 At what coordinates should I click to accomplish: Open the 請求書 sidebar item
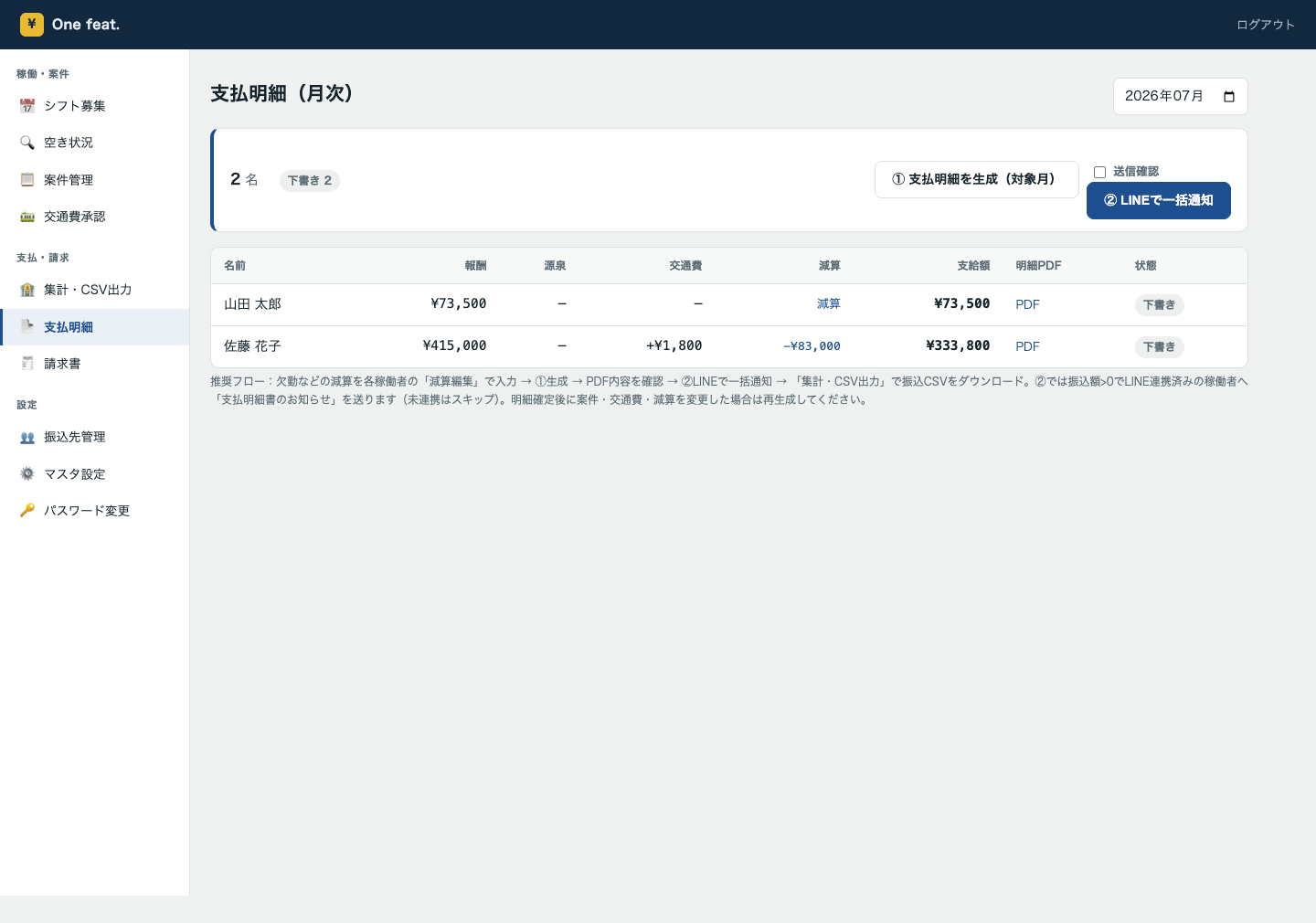[95, 364]
